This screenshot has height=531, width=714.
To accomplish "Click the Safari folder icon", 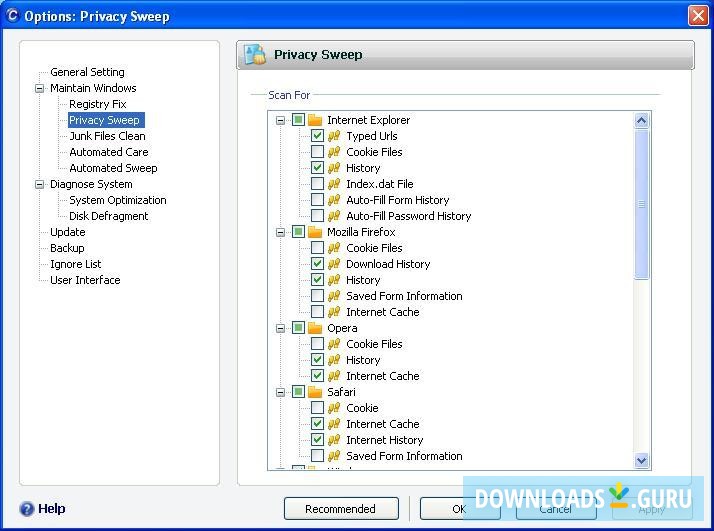I will point(315,392).
